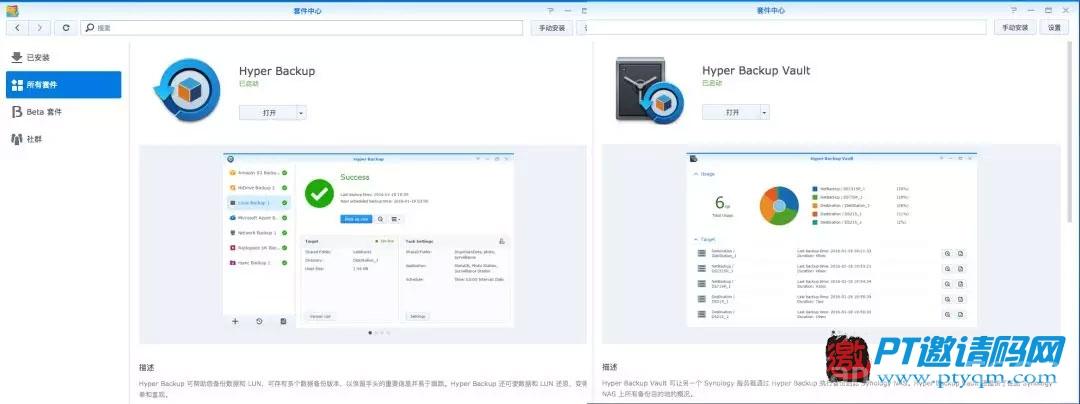
Task: Focus the 搜索 search field in left window
Action: [x=302, y=28]
